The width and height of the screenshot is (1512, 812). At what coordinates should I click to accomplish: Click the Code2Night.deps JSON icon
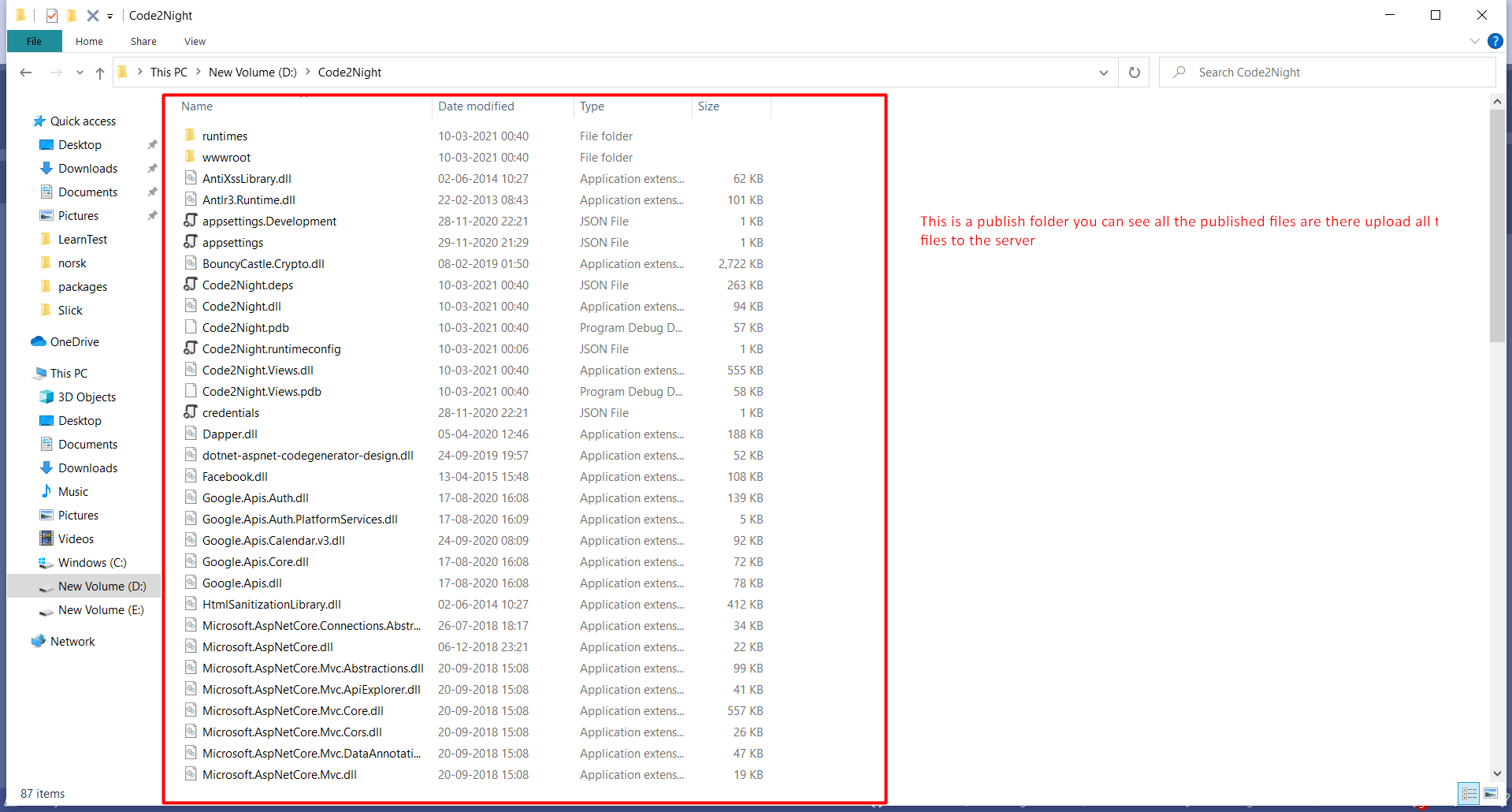[190, 285]
